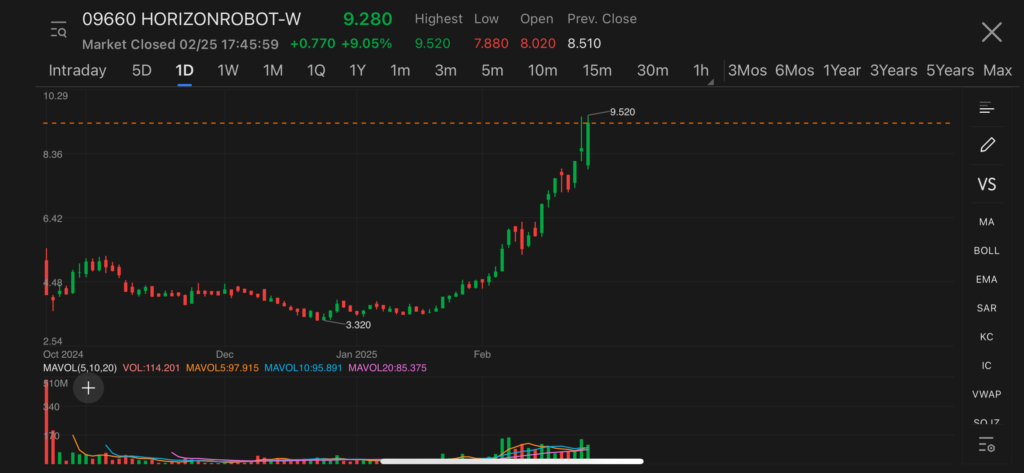Open the stock search list icon
This screenshot has height=473, width=1024.
click(x=59, y=29)
